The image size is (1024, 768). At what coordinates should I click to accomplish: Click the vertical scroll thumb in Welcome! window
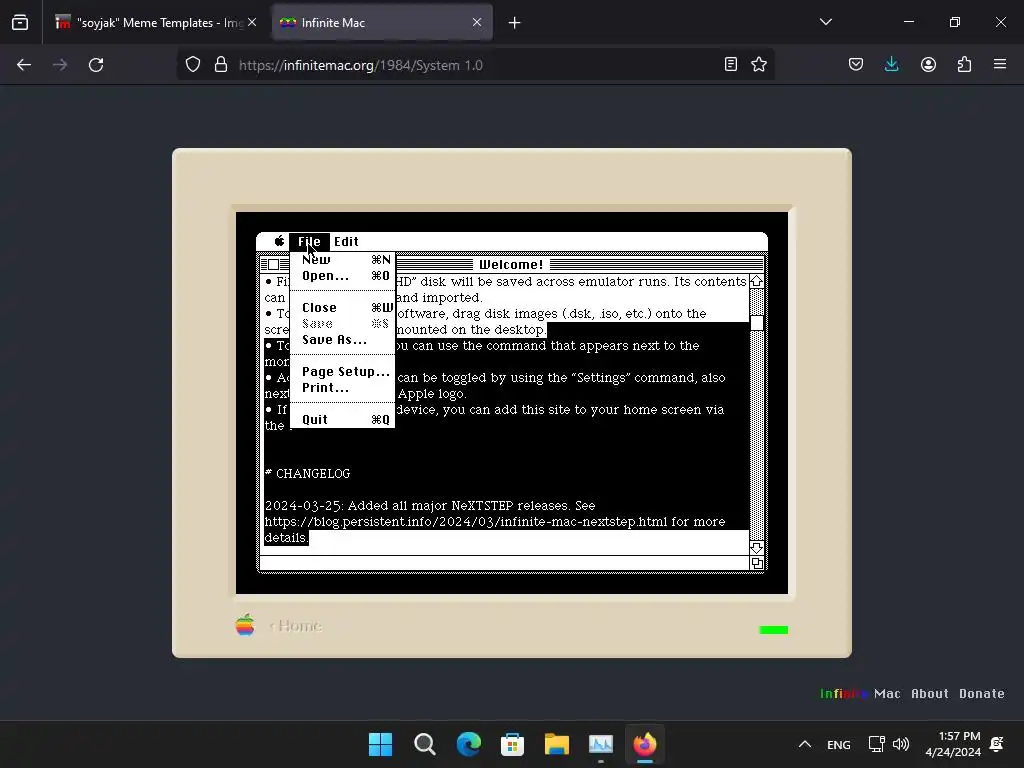756,323
